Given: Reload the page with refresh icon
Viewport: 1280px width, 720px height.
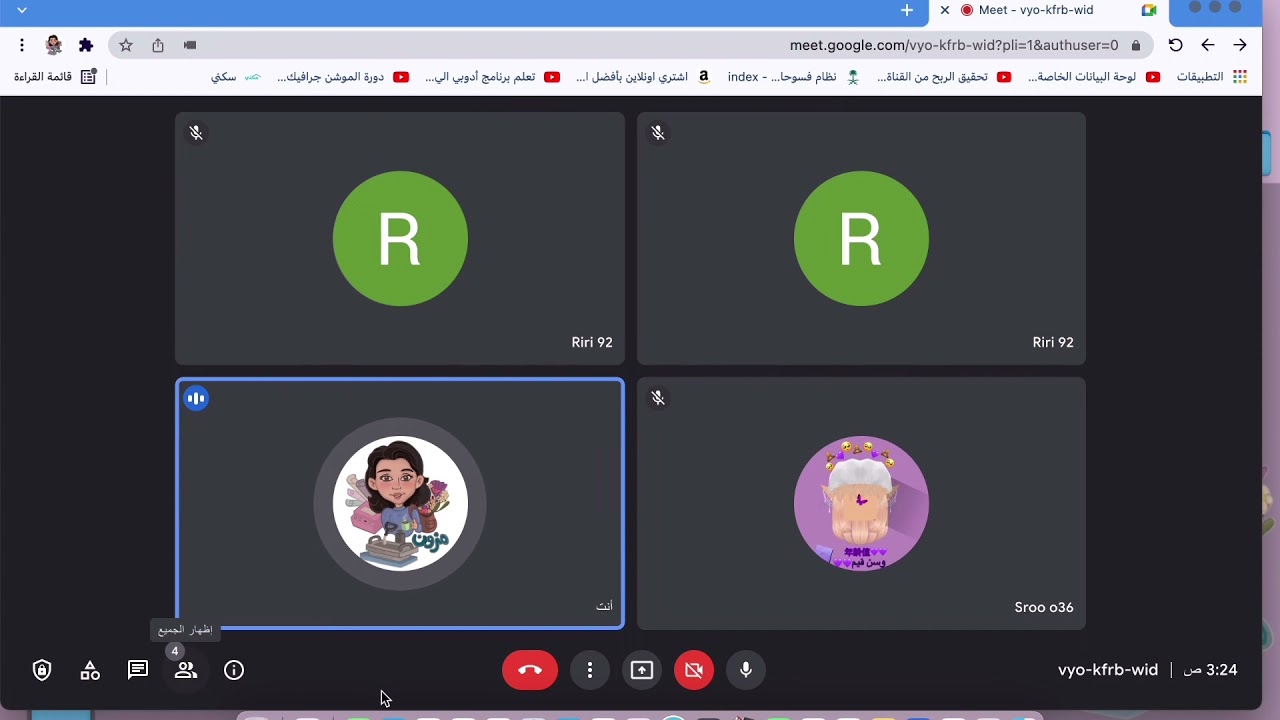Looking at the screenshot, I should (1176, 45).
